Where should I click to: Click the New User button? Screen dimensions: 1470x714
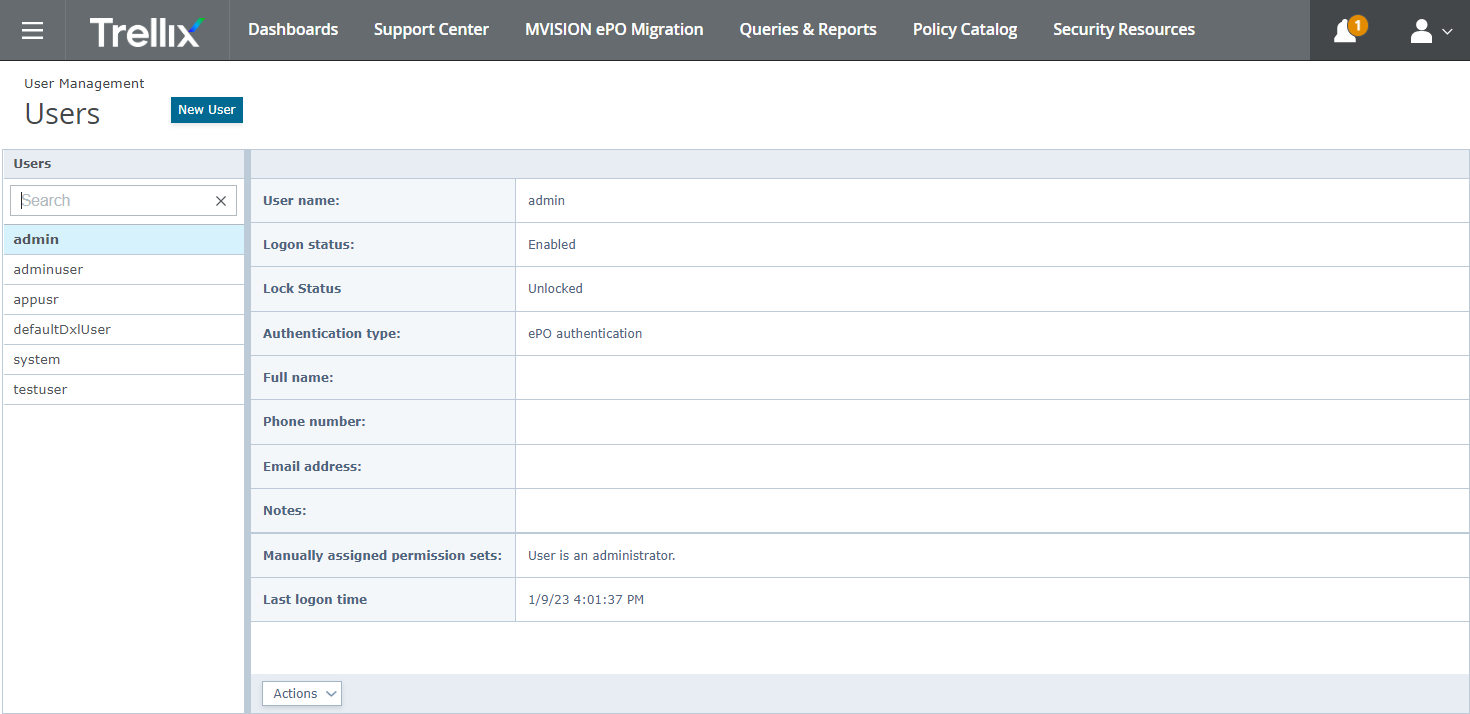point(207,110)
